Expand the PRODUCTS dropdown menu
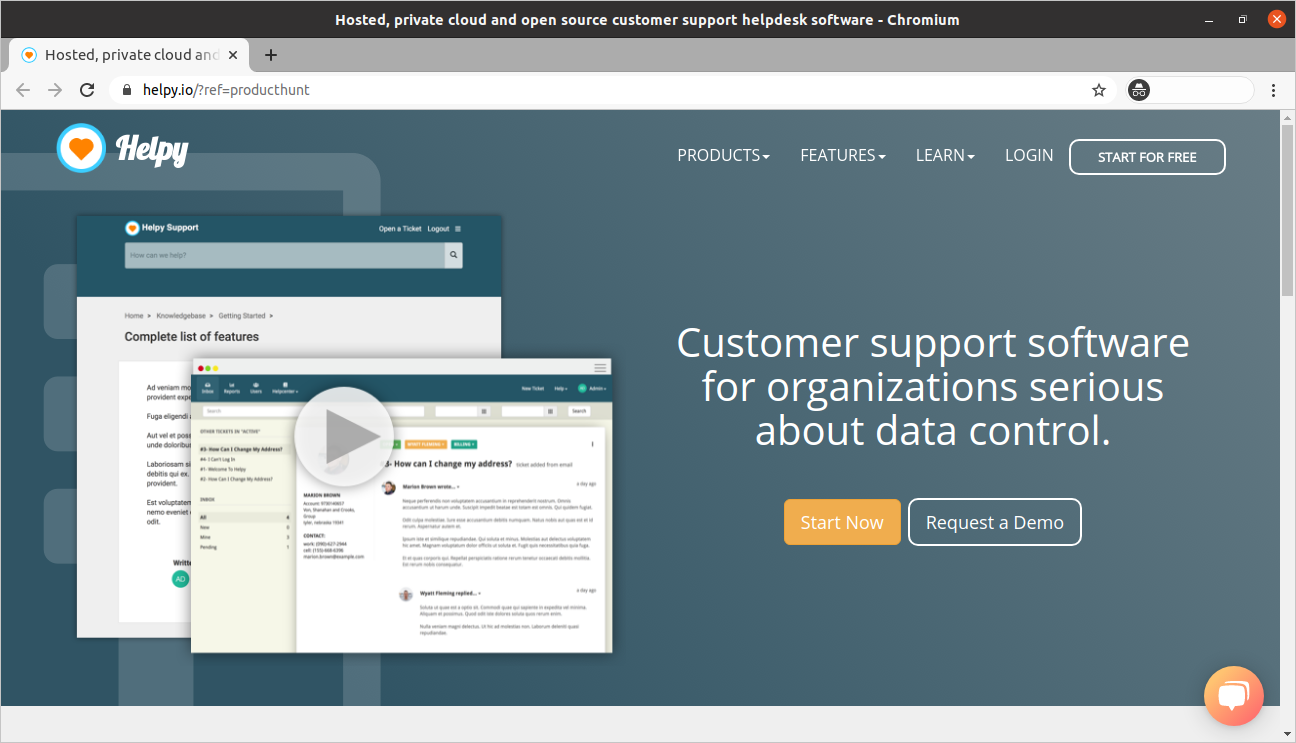1296x743 pixels. pos(723,156)
